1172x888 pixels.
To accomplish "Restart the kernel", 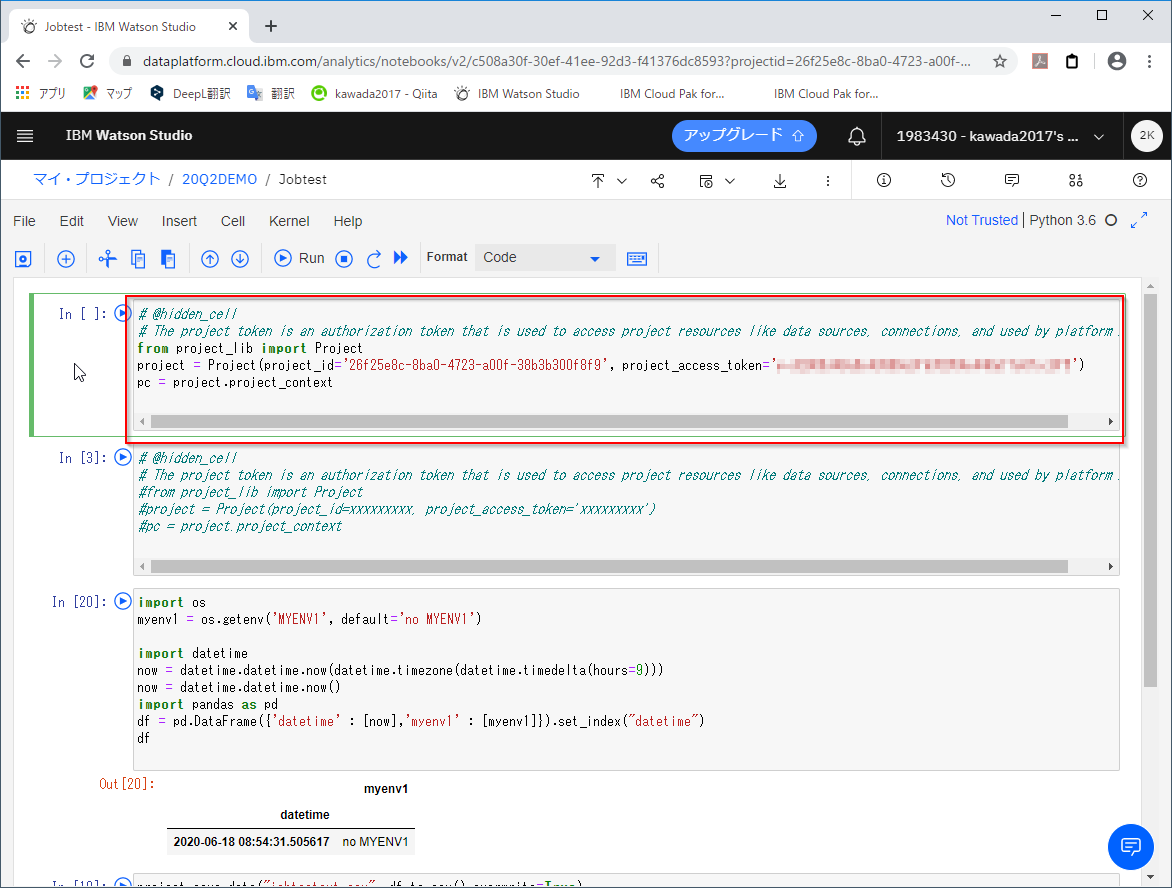I will 374,259.
